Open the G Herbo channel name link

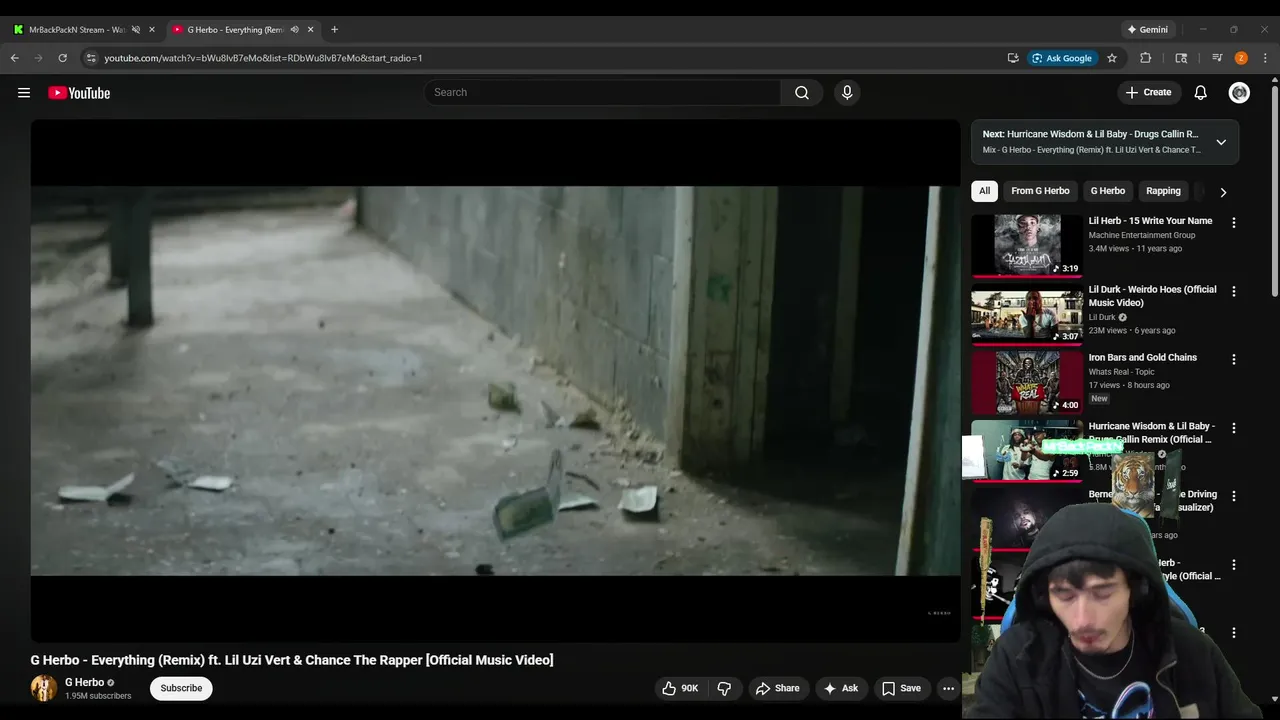click(85, 682)
